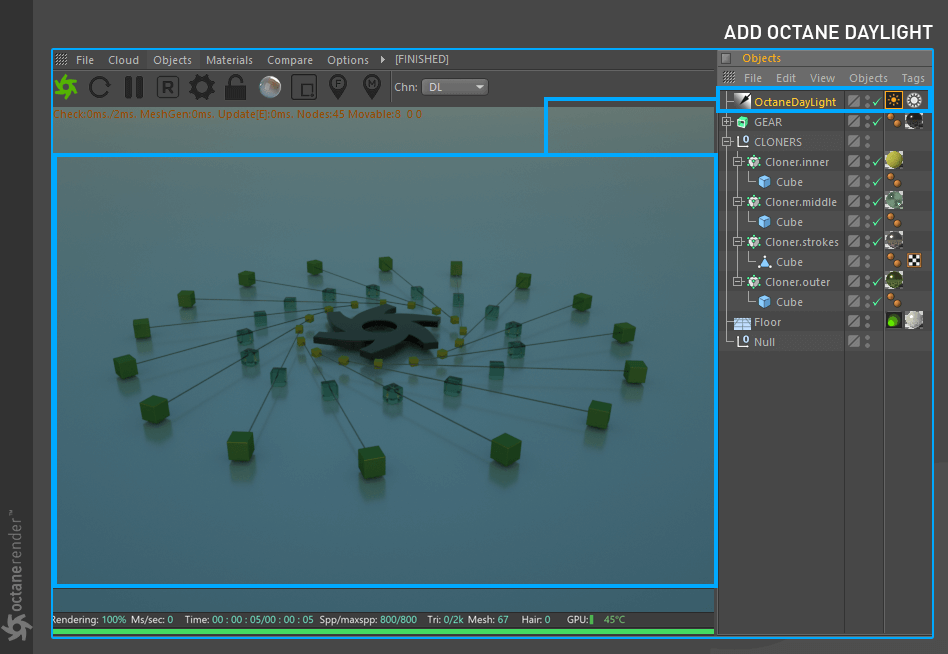Click the Phong tag on GEAR row

(x=894, y=121)
